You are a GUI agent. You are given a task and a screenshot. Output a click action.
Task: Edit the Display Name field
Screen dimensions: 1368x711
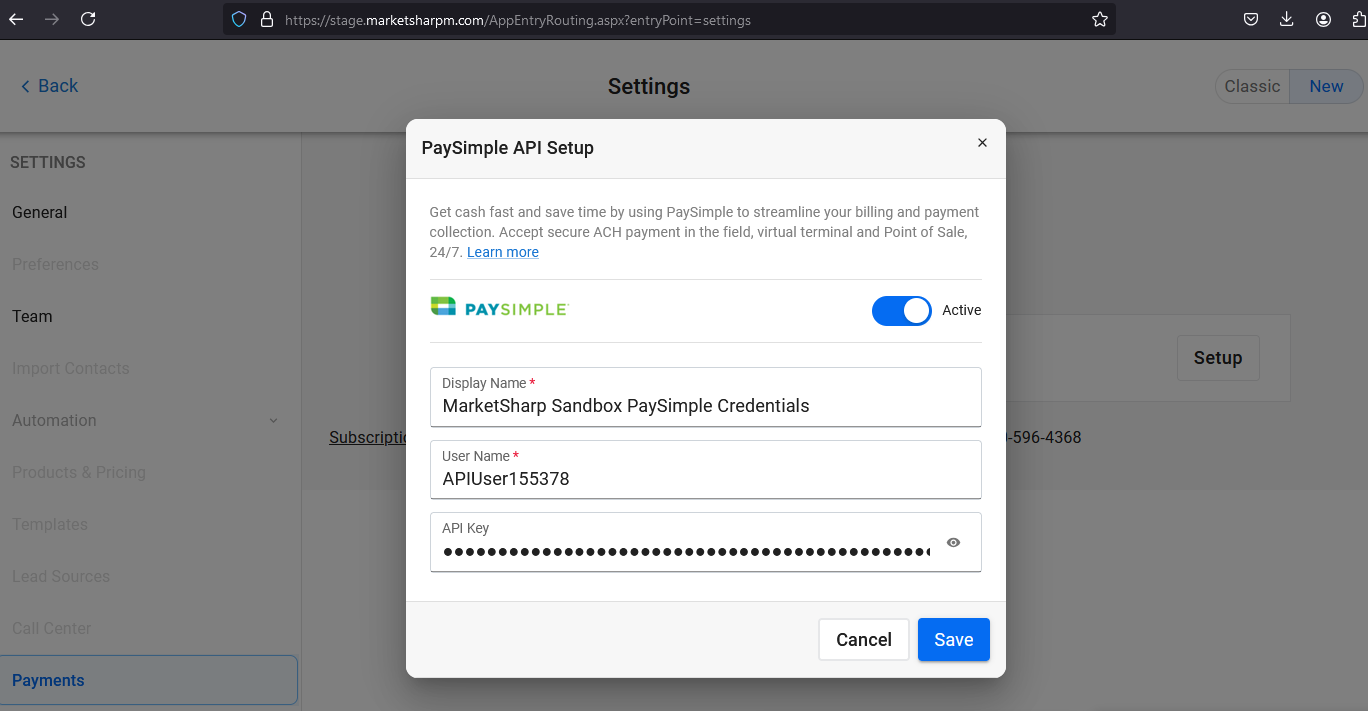click(x=706, y=397)
